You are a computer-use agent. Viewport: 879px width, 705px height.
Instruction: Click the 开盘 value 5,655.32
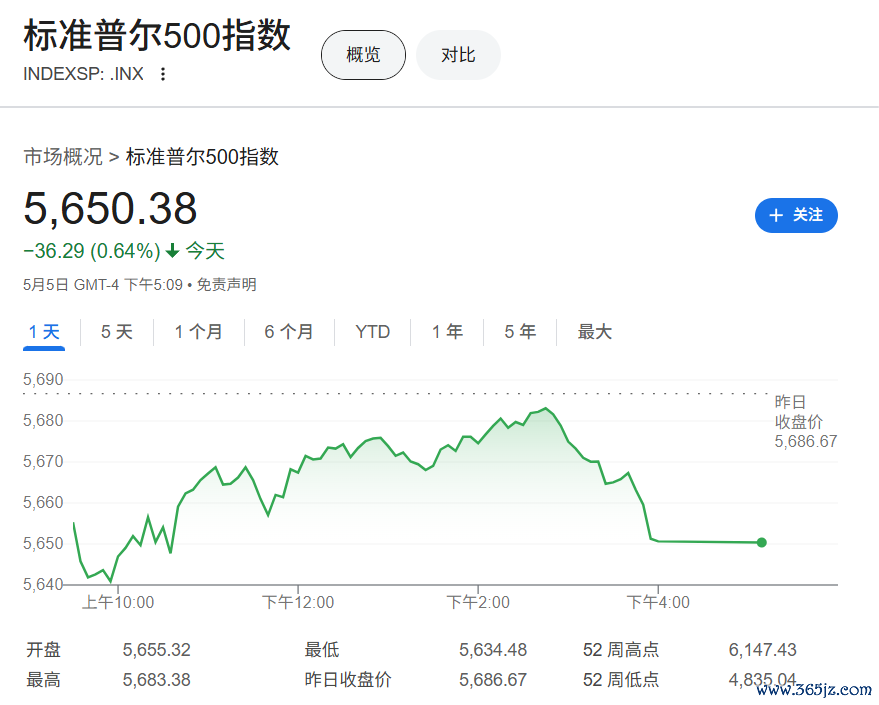tap(157, 650)
